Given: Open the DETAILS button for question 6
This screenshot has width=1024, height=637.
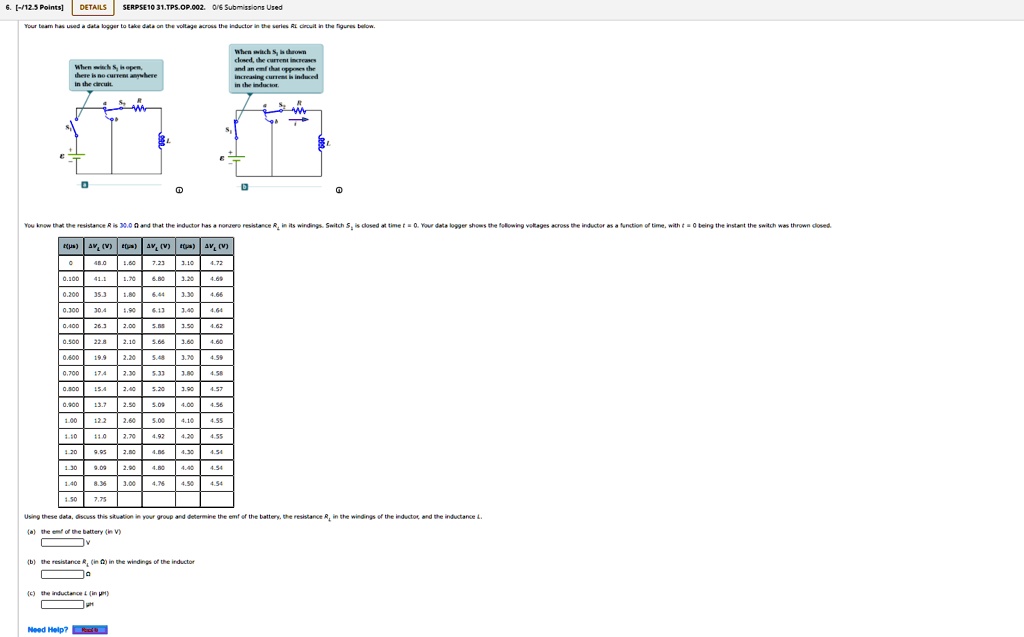Looking at the screenshot, I should 93,8.
